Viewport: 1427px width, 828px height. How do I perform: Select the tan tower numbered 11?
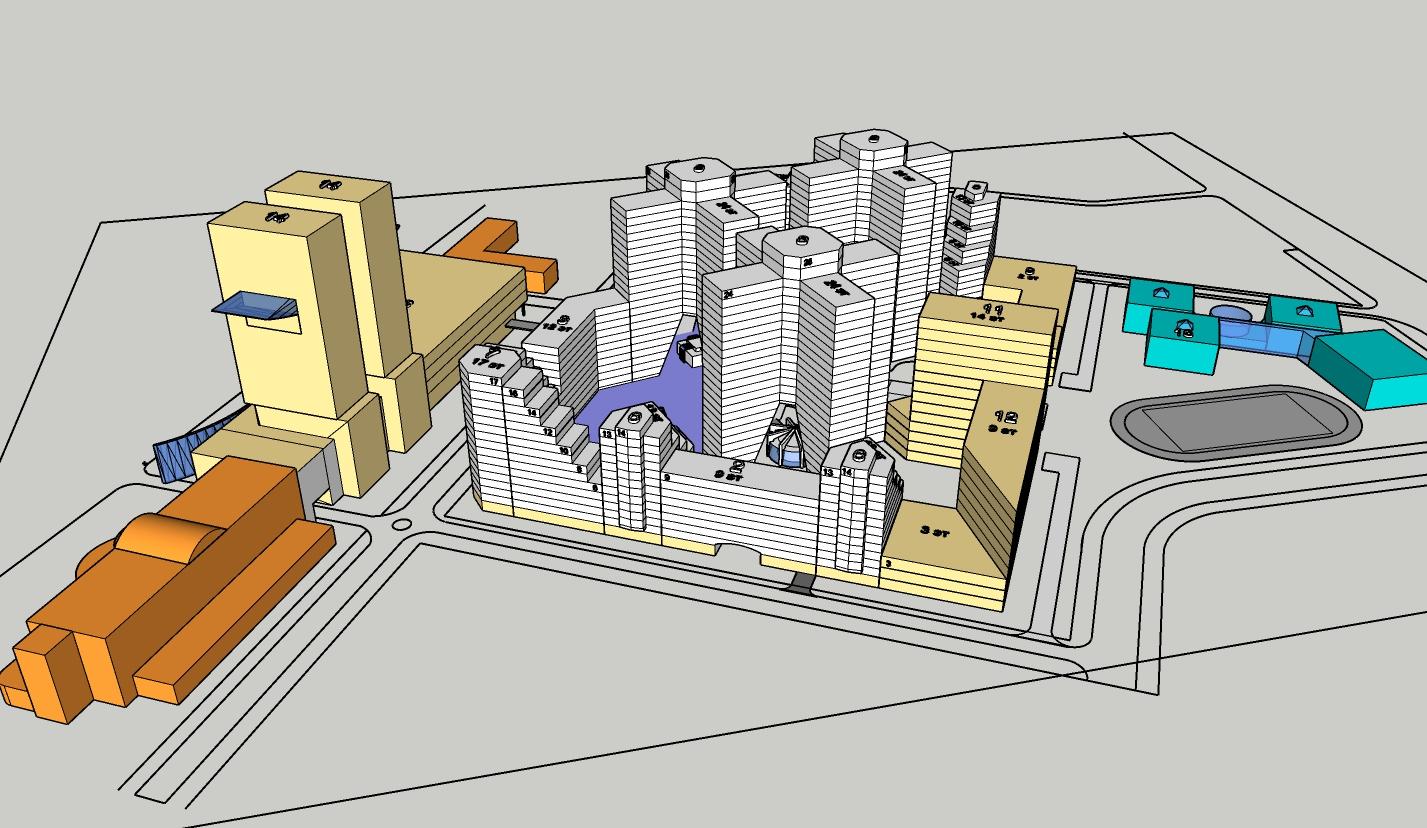pos(983,380)
